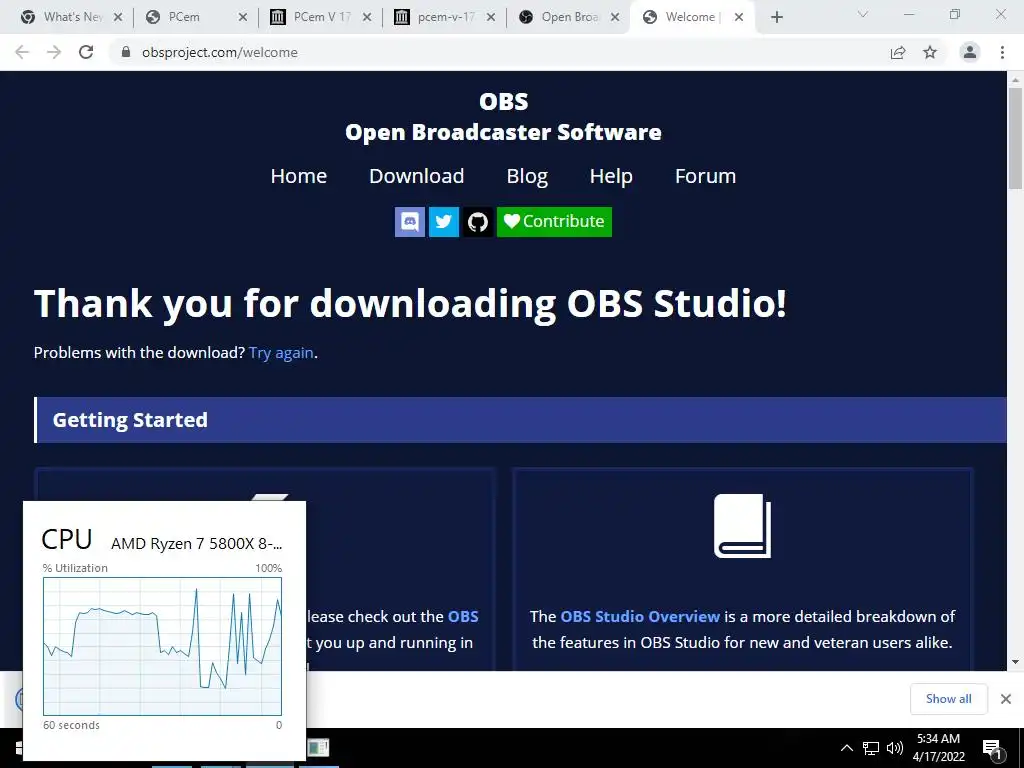Follow the blue OBS link in the left card

(x=463, y=616)
